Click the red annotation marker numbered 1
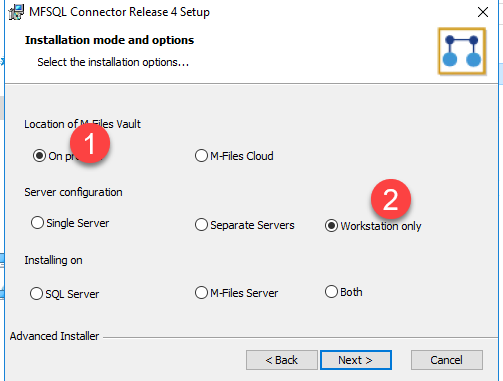This screenshot has width=503, height=381. (90, 143)
